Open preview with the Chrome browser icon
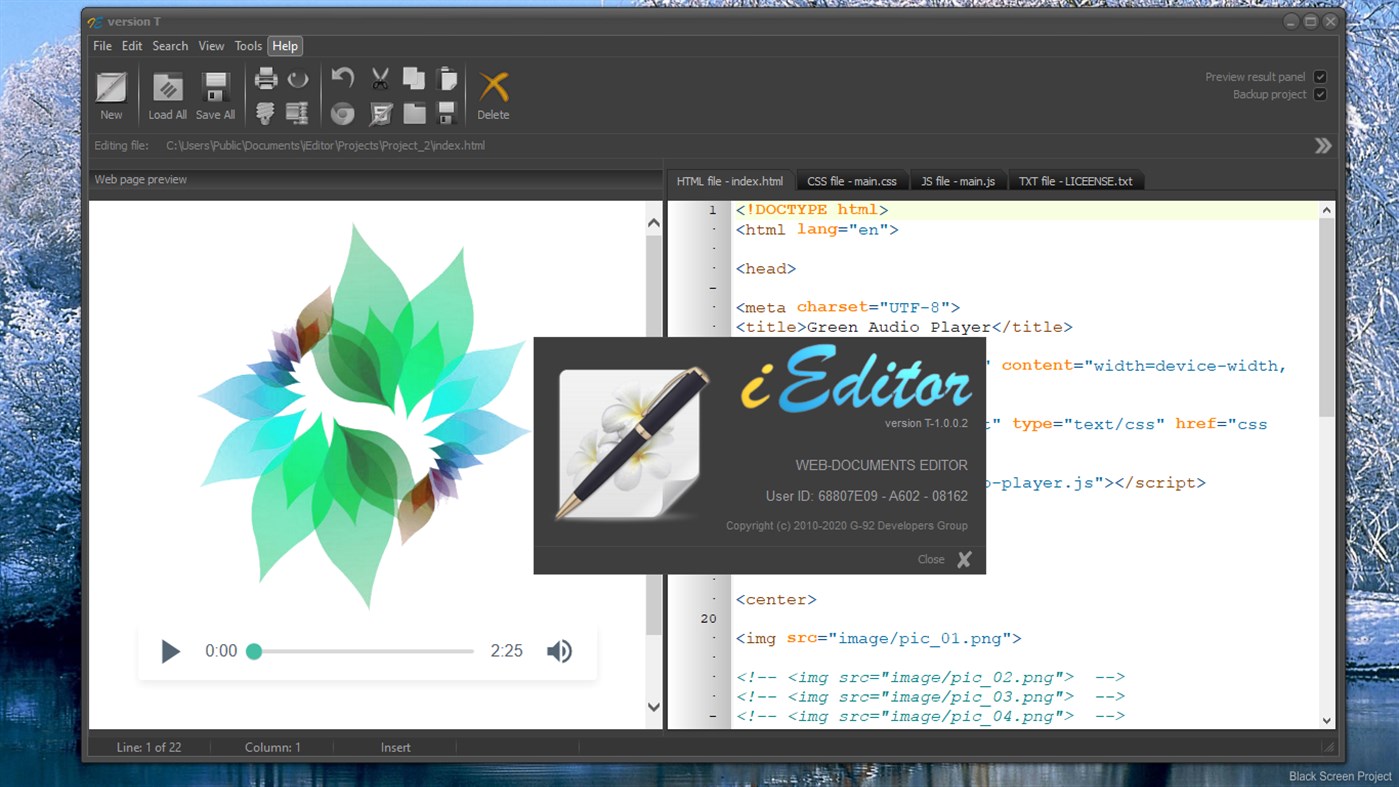Image resolution: width=1399 pixels, height=787 pixels. click(343, 113)
